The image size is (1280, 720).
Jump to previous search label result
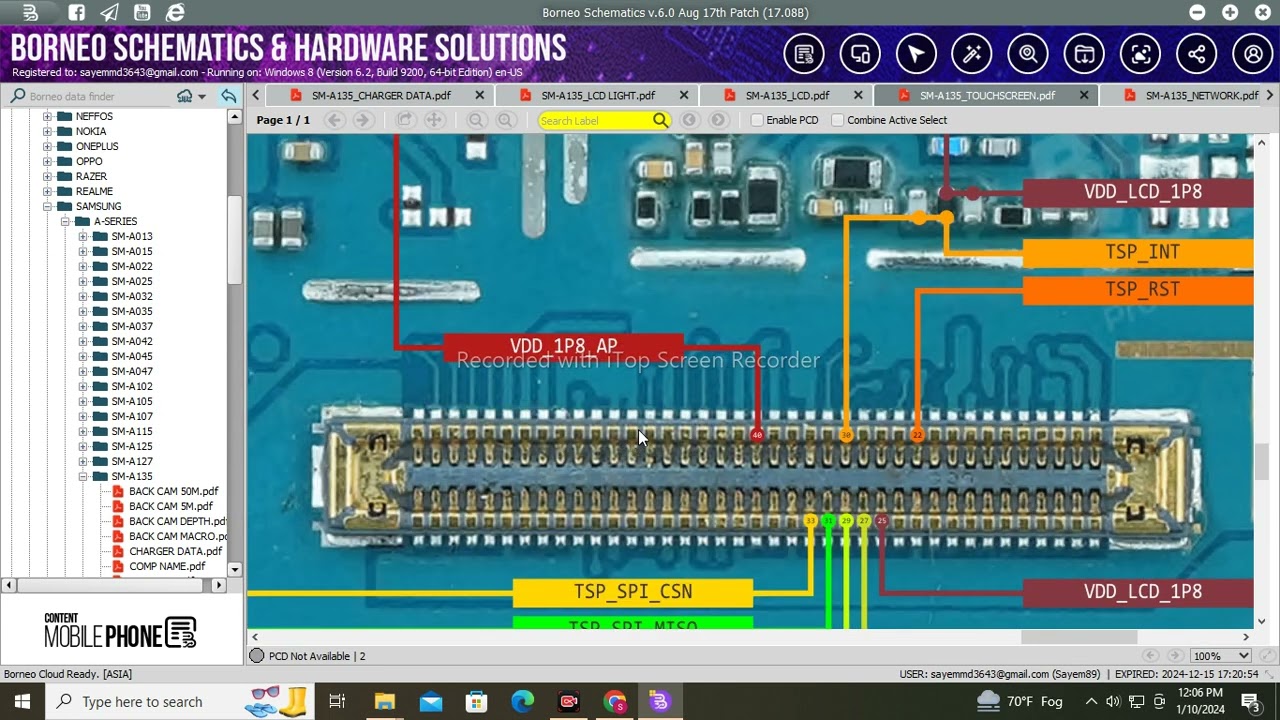coord(690,120)
